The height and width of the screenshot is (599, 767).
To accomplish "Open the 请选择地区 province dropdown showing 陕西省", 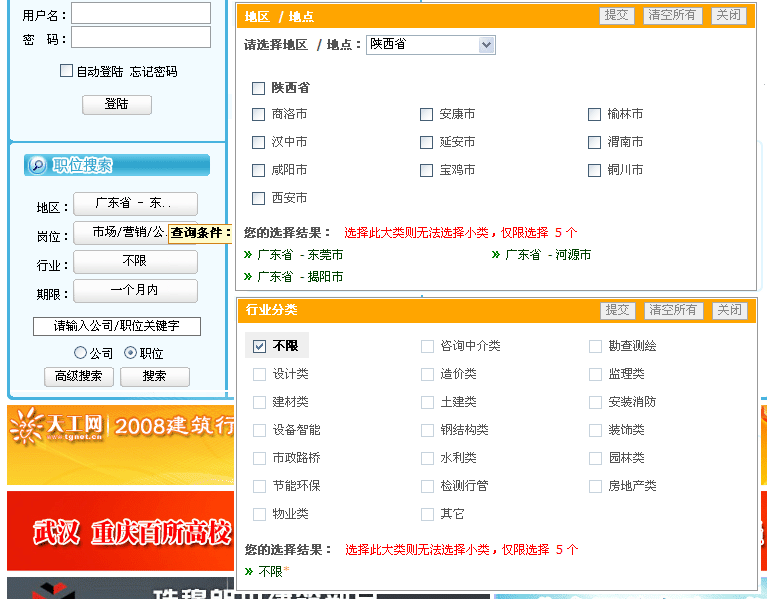I will point(430,44).
